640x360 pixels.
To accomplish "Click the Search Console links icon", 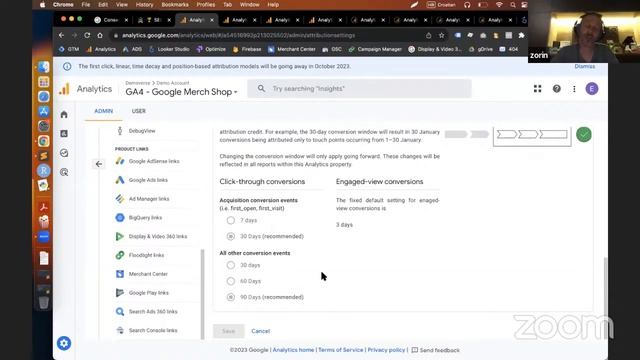I will 120,330.
